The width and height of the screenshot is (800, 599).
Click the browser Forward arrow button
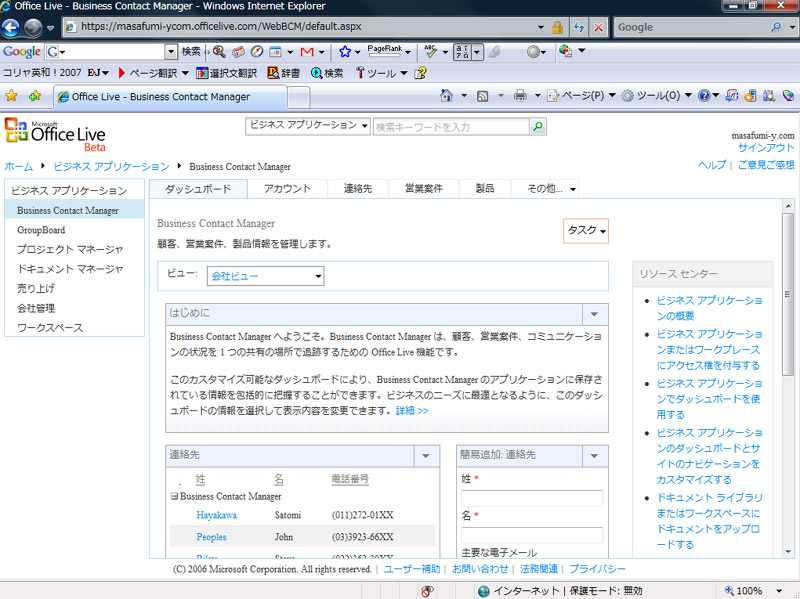[x=33, y=27]
